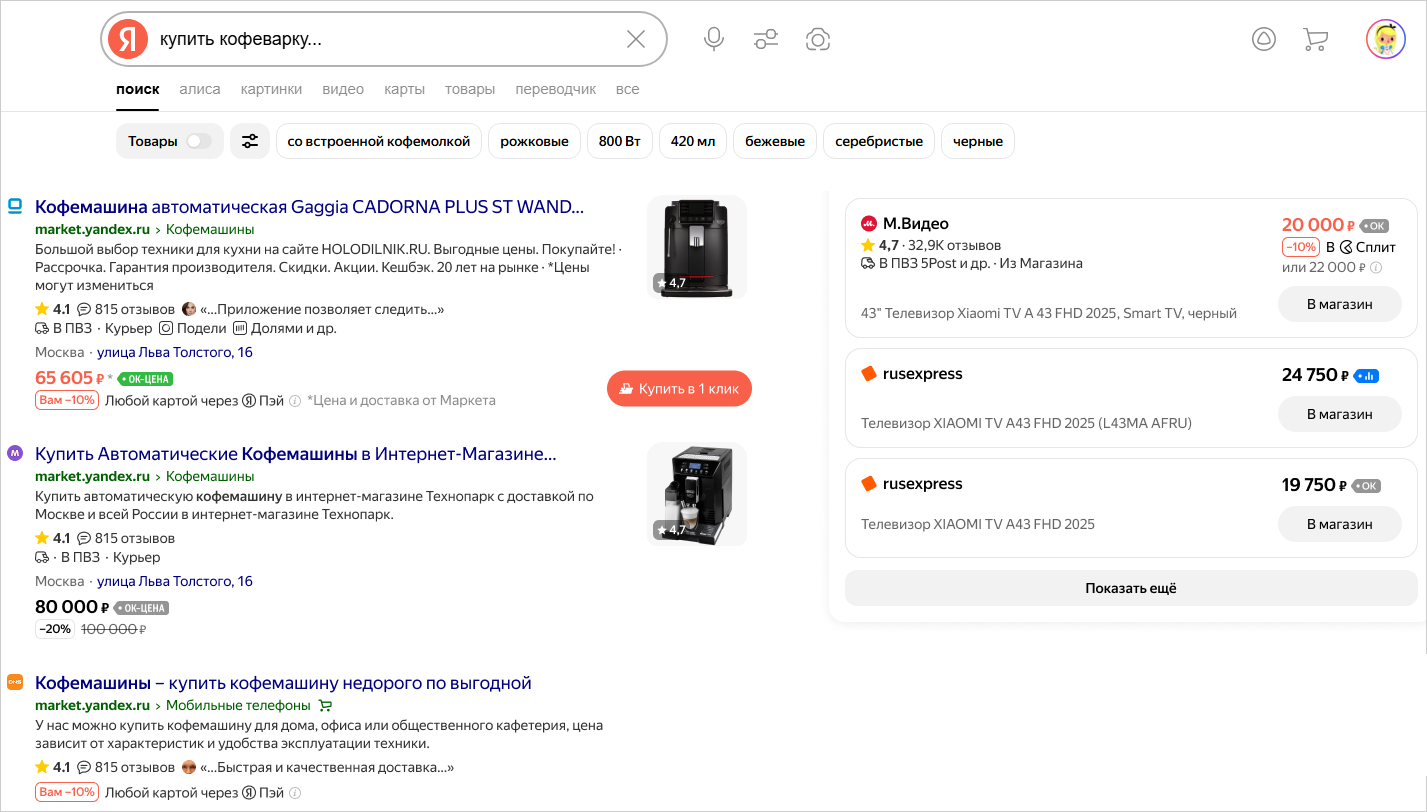Click Купить в 1 клик button
1427x812 pixels.
pyautogui.click(x=679, y=388)
